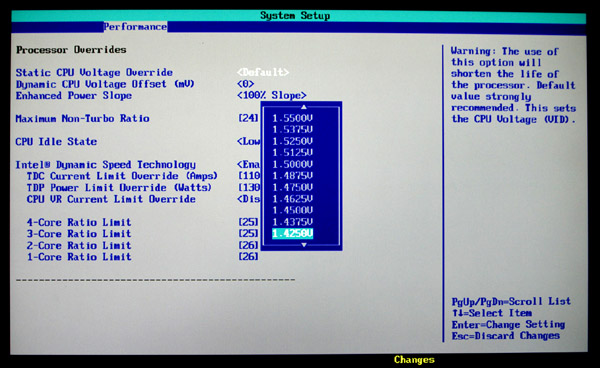The image size is (600, 368).
Task: Click 4-Core Ratio Limit label
Action: tap(79, 222)
